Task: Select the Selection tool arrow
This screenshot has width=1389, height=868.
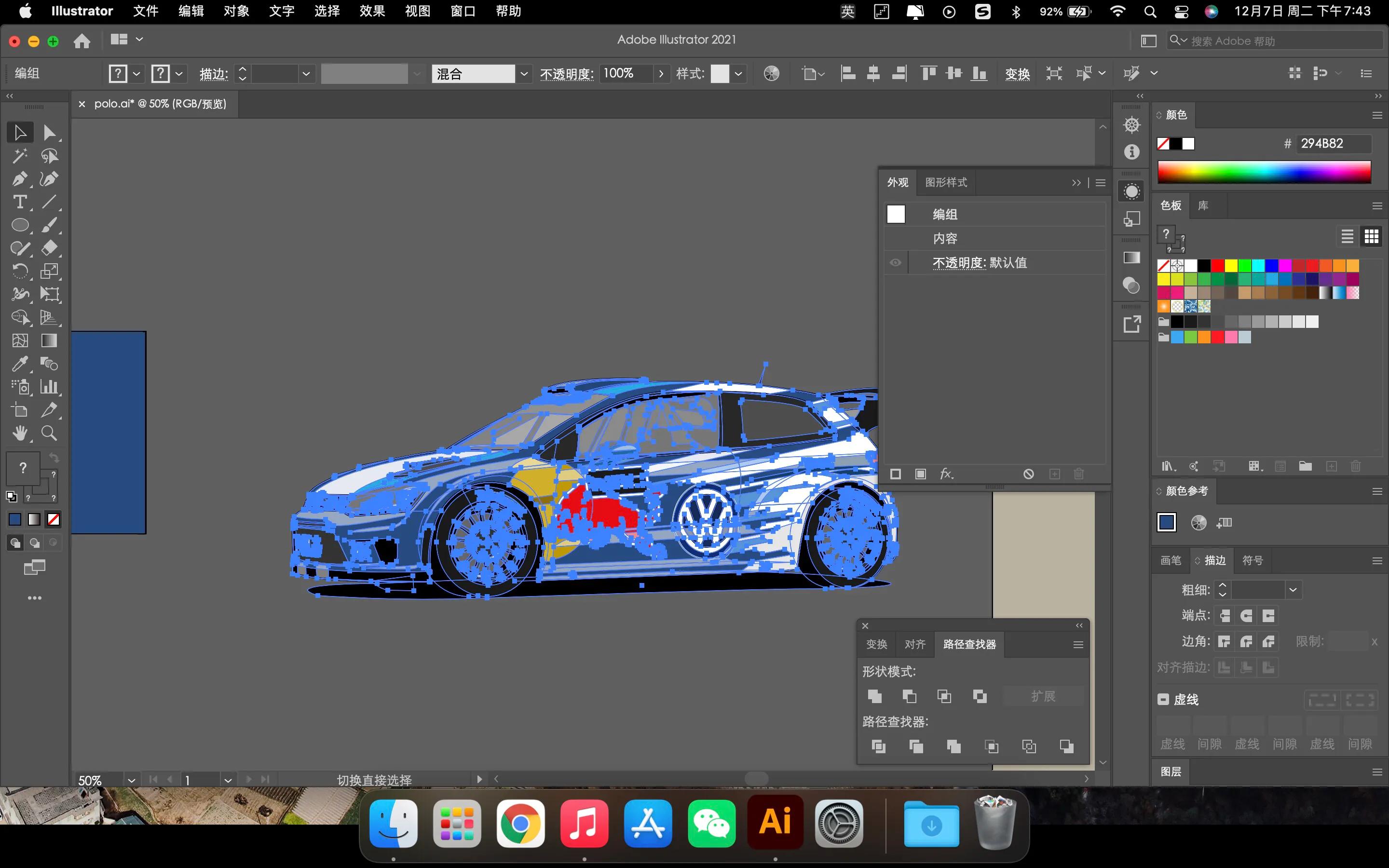Action: click(x=20, y=133)
